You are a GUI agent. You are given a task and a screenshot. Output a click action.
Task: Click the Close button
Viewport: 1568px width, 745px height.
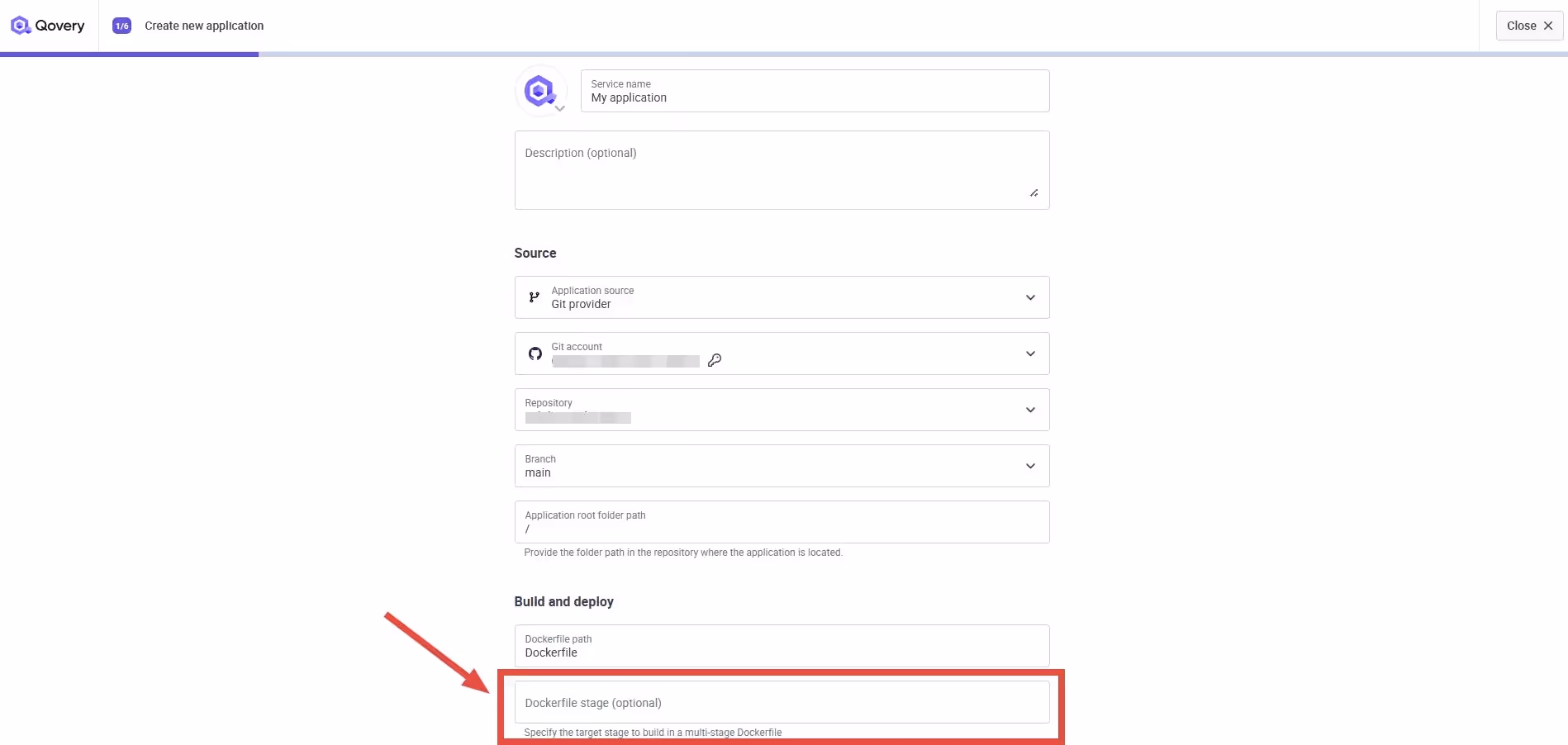(1528, 26)
